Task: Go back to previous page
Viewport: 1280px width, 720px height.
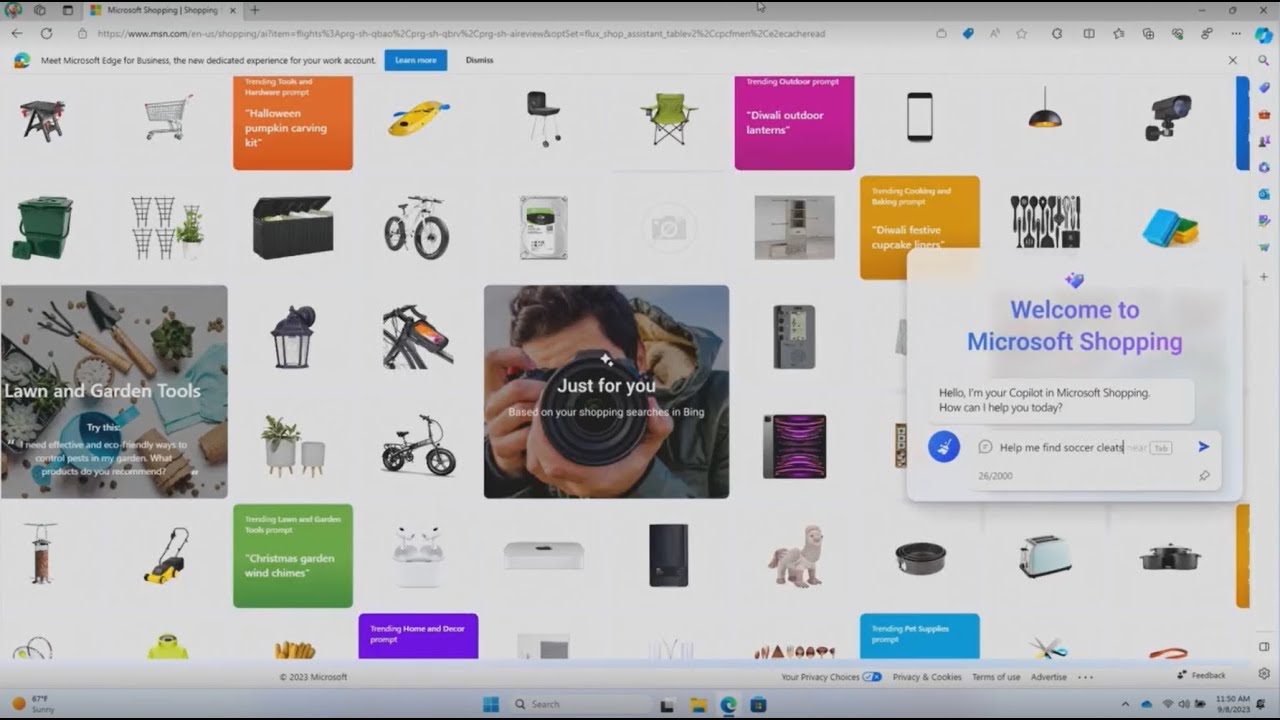Action: coord(17,33)
